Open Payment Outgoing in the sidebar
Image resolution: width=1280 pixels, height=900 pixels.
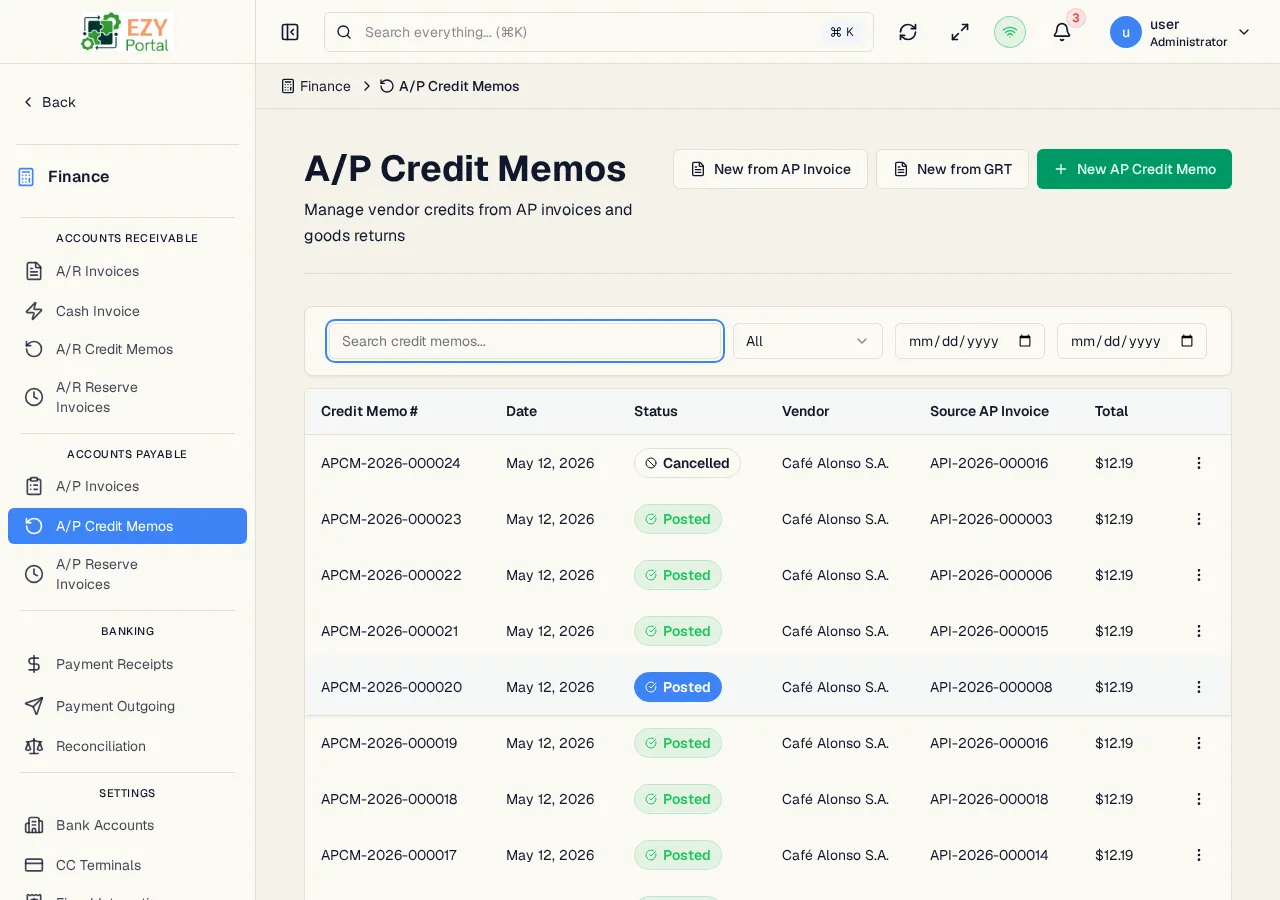pos(127,706)
